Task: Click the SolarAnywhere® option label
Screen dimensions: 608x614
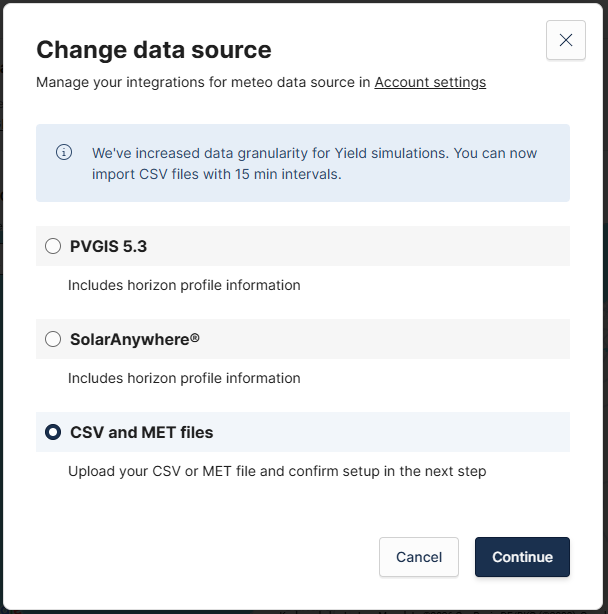Action: pos(135,339)
